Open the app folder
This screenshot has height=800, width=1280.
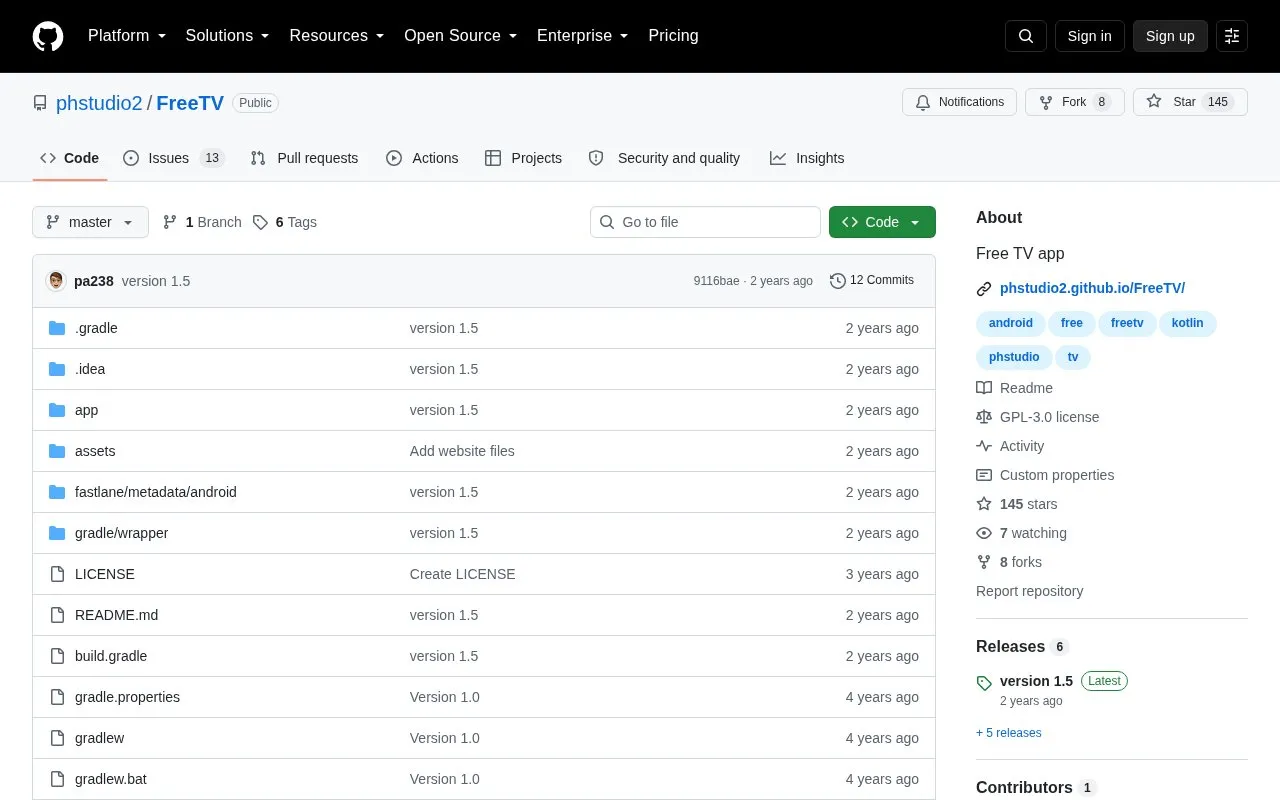click(x=87, y=410)
